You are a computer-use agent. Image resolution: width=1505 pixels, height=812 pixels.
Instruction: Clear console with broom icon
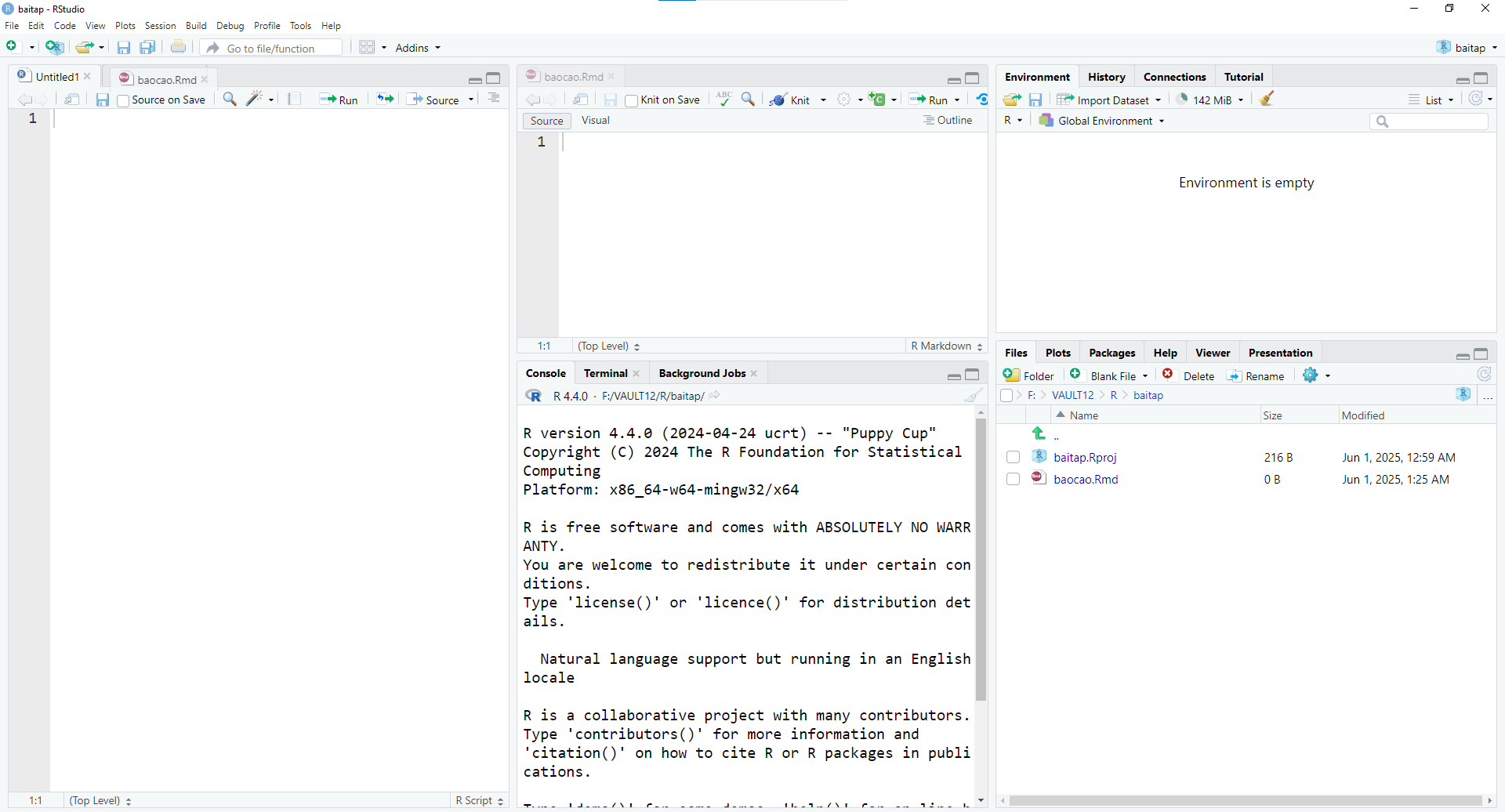tap(973, 396)
